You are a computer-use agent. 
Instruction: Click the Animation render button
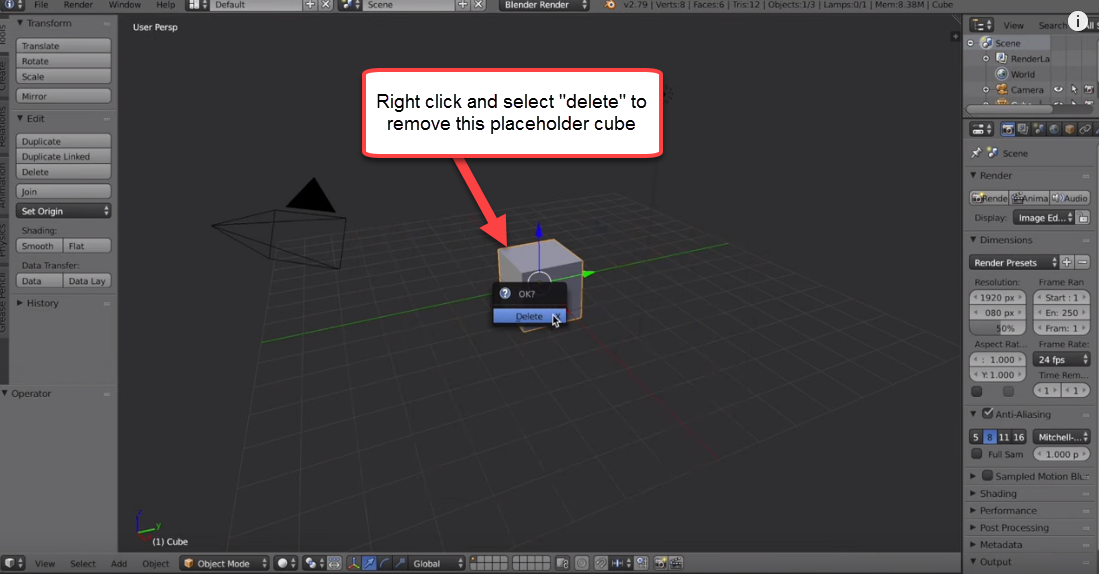click(1030, 198)
